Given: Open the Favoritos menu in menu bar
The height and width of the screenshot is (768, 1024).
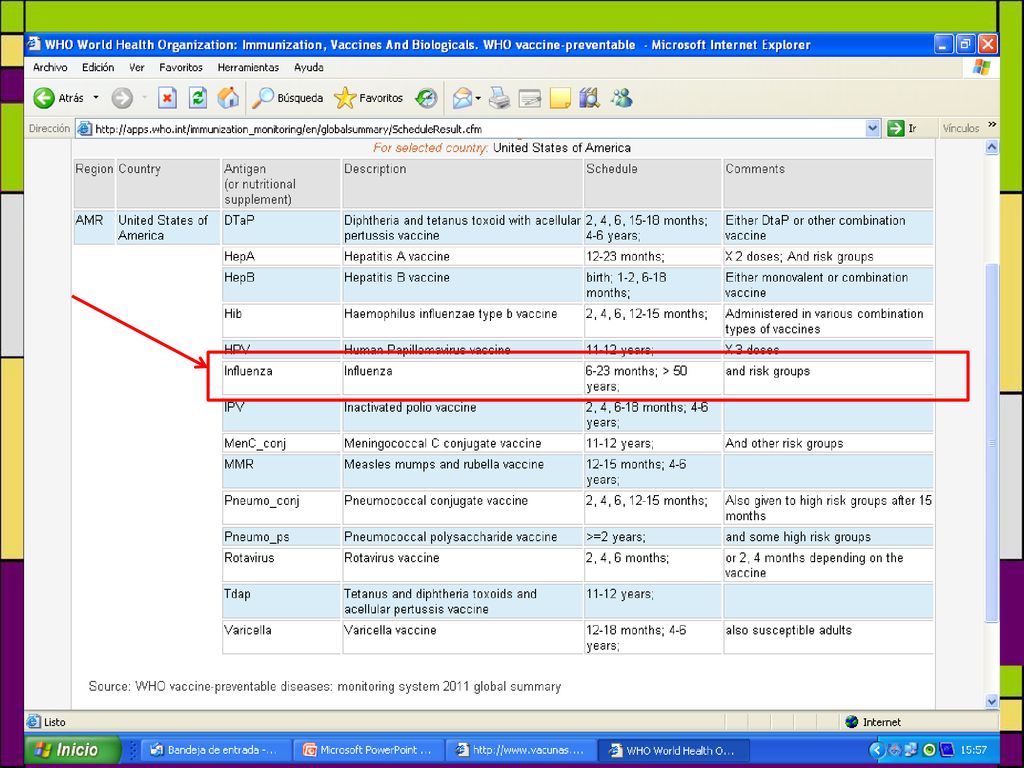Looking at the screenshot, I should [x=181, y=67].
